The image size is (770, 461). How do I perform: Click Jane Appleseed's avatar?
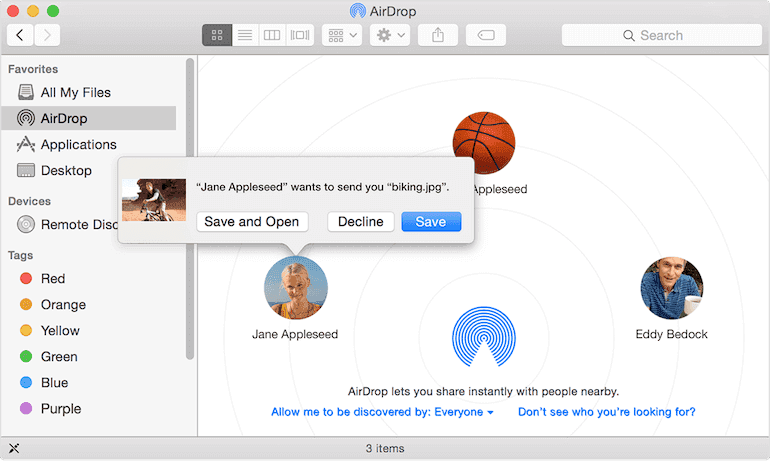coord(295,288)
